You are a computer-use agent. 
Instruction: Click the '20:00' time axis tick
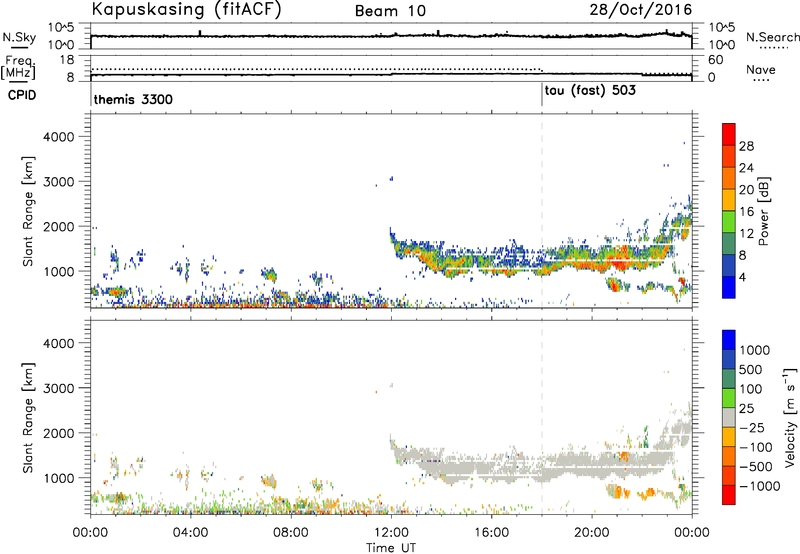point(591,533)
